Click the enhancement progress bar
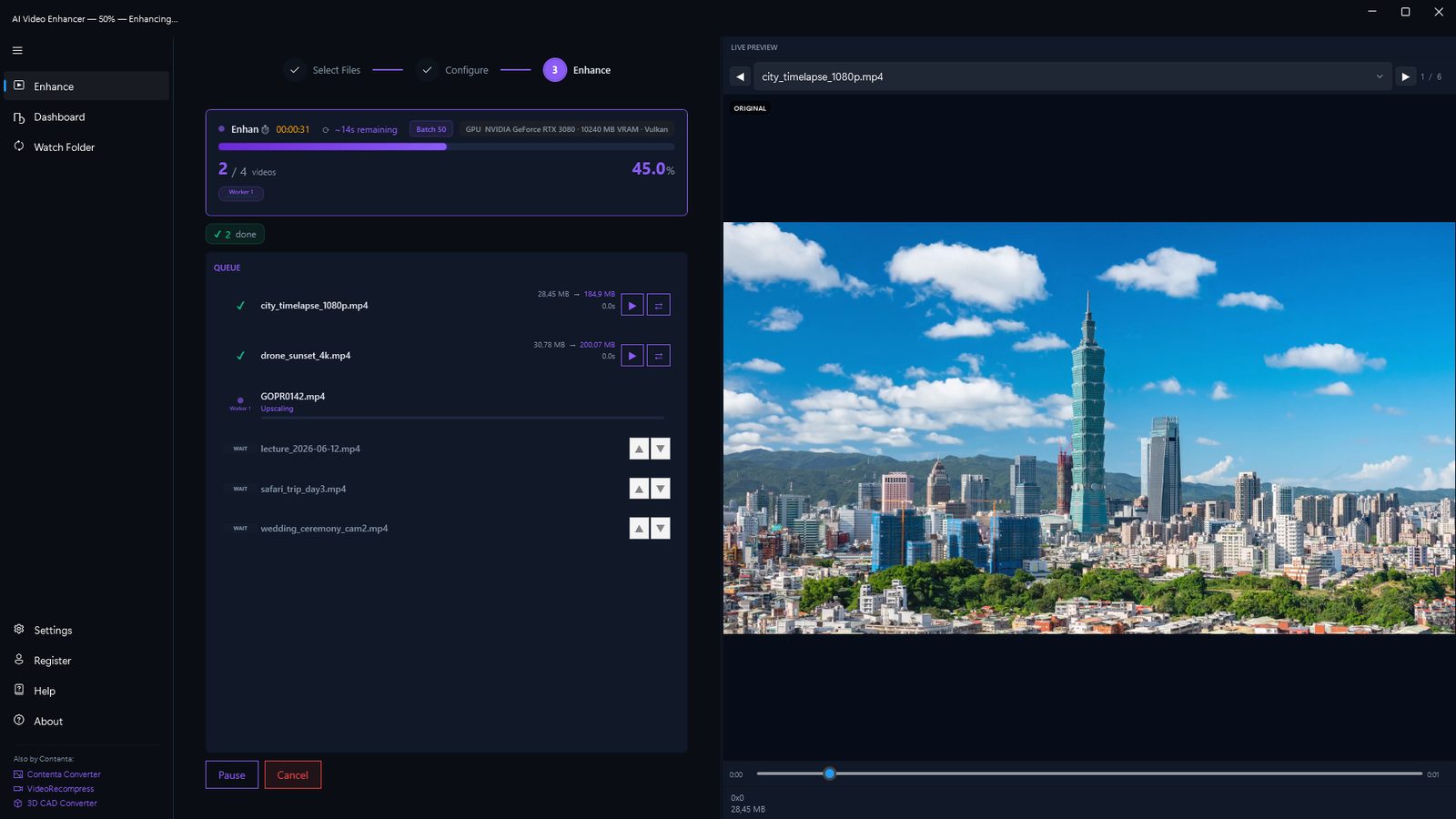This screenshot has height=819, width=1456. (447, 147)
